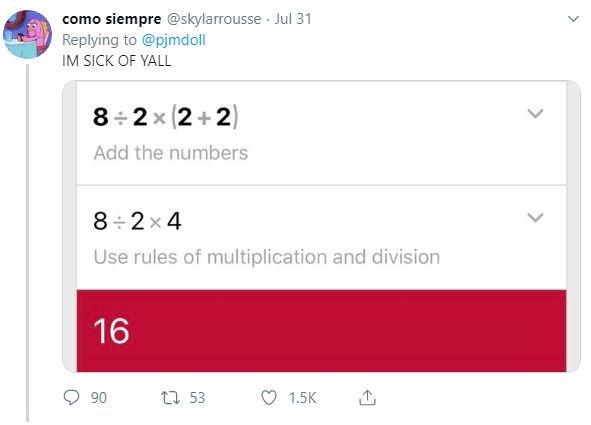Open the share upload icon
Image resolution: width=591 pixels, height=425 pixels.
[x=367, y=397]
